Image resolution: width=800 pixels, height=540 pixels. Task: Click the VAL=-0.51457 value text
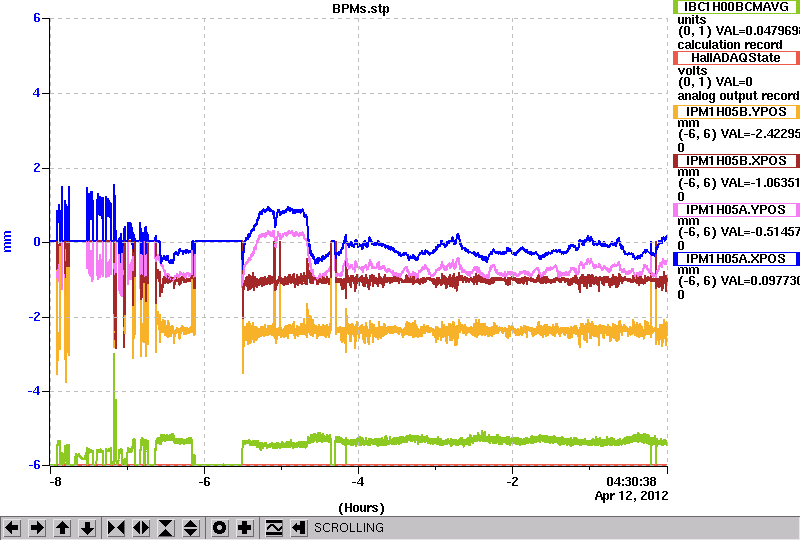759,232
